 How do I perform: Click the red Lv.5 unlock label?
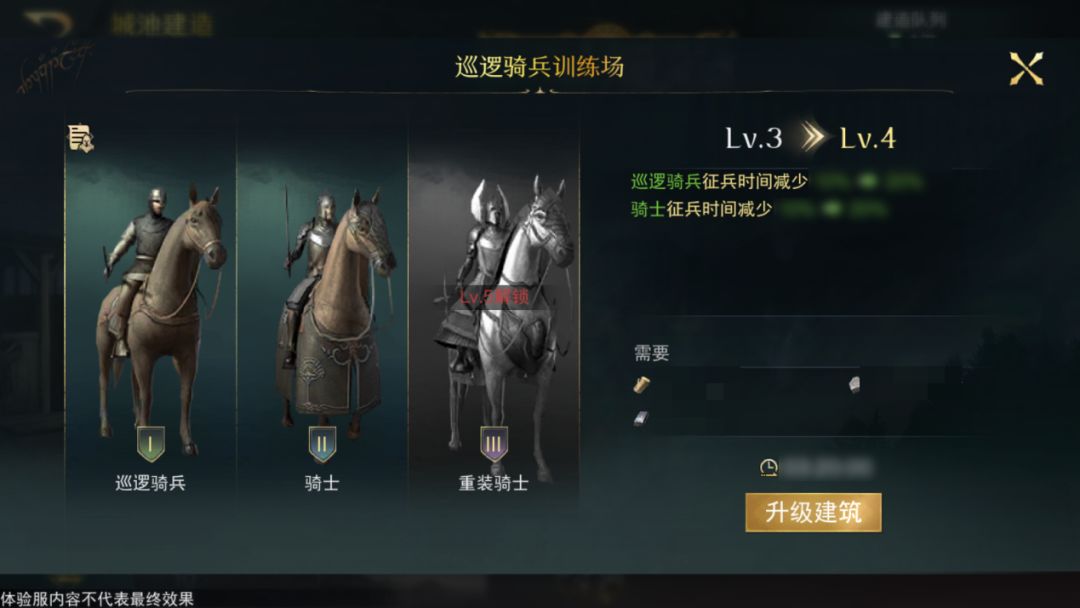click(494, 297)
